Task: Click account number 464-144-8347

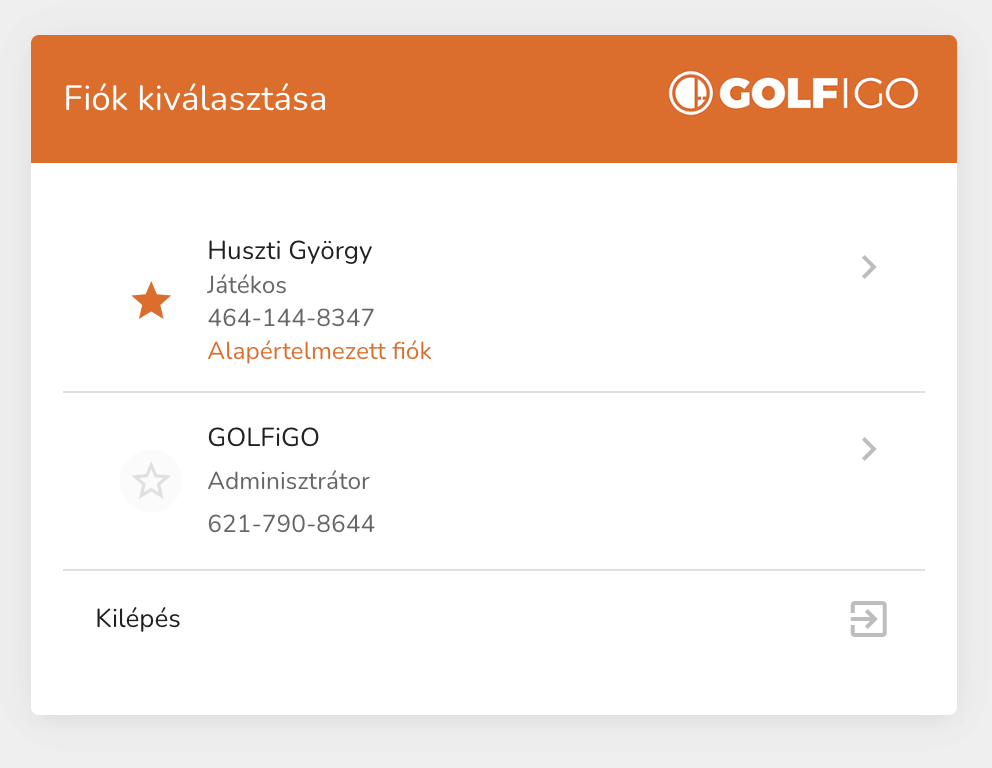Action: pyautogui.click(x=291, y=318)
